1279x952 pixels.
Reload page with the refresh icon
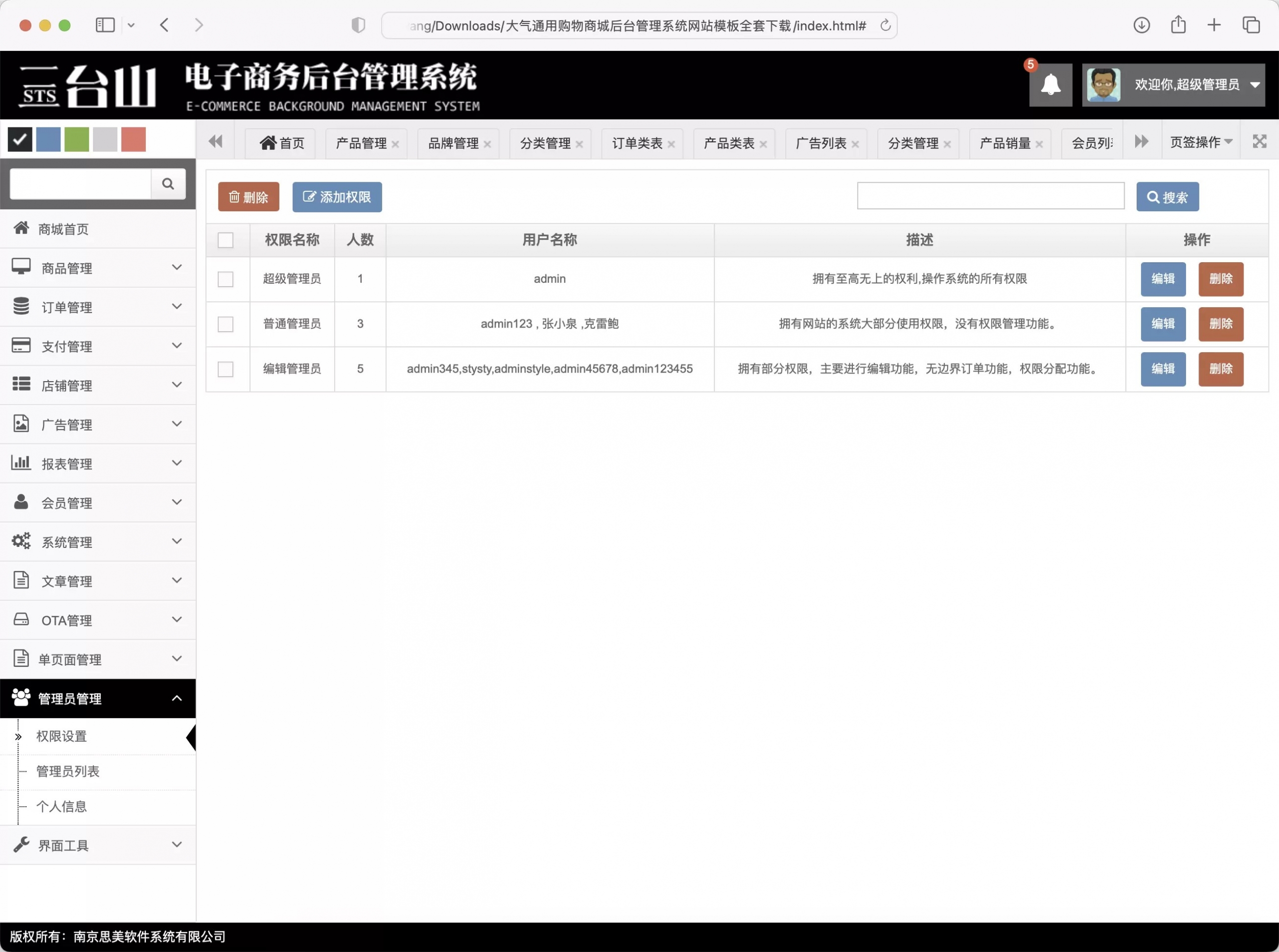pos(885,25)
